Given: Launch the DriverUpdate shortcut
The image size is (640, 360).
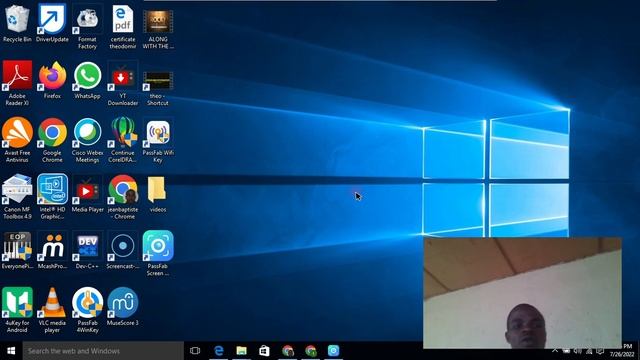Looking at the screenshot, I should coord(52,24).
